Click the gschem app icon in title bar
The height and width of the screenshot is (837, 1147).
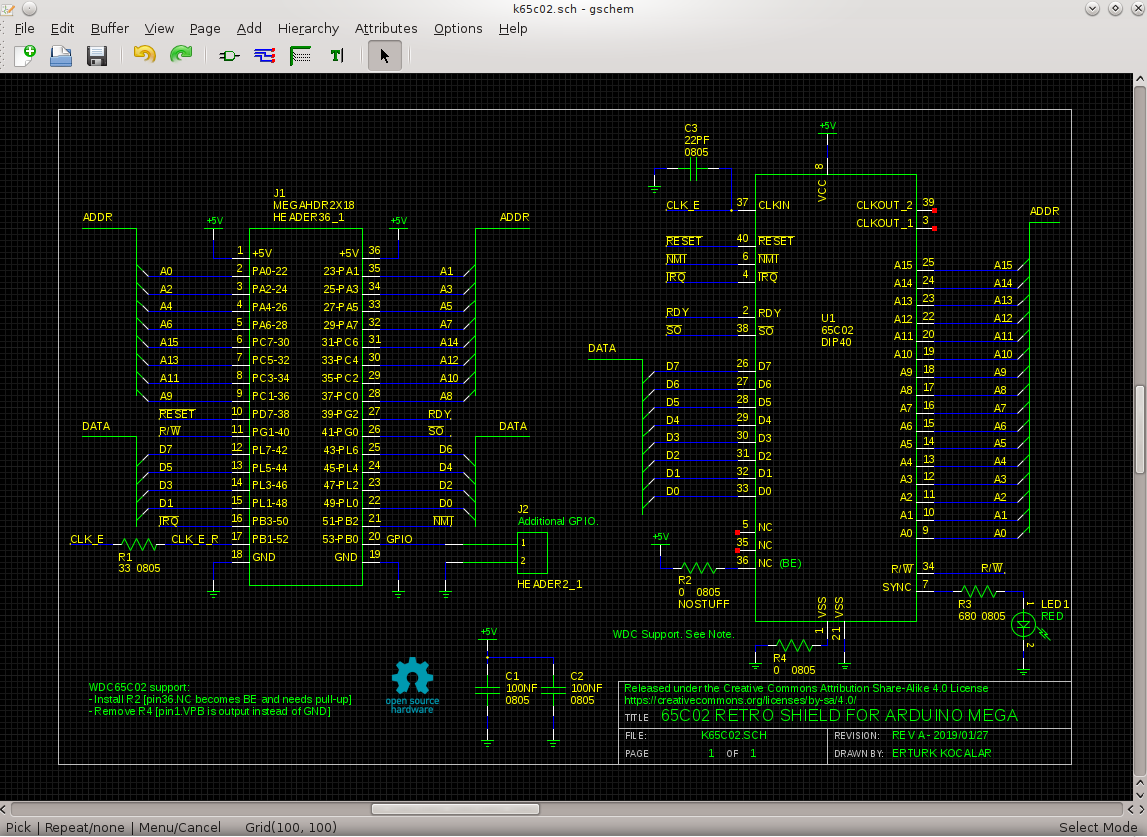tap(8, 9)
